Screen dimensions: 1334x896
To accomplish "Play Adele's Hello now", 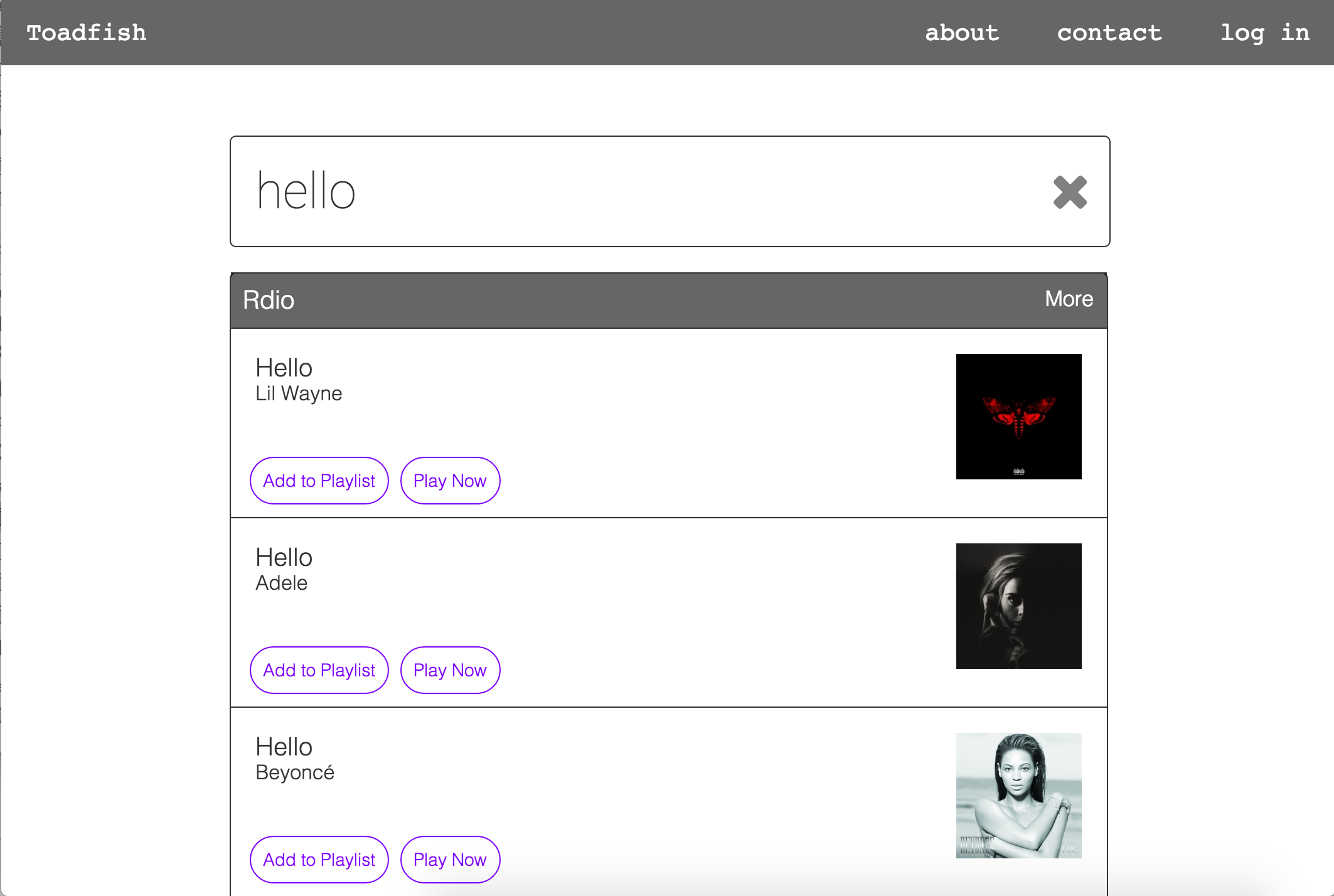I will click(x=450, y=670).
